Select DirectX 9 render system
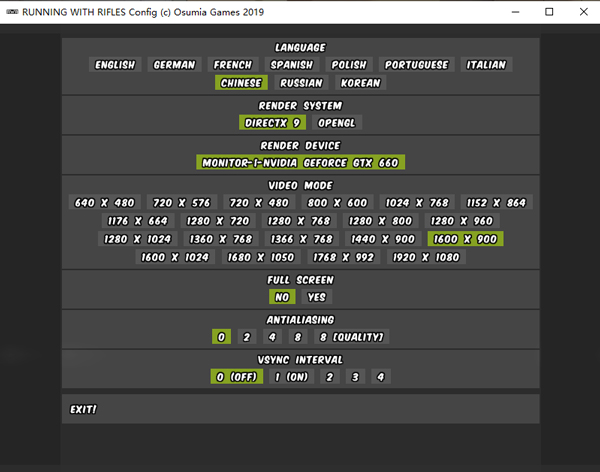Viewport: 600px width, 472px height. [x=272, y=123]
